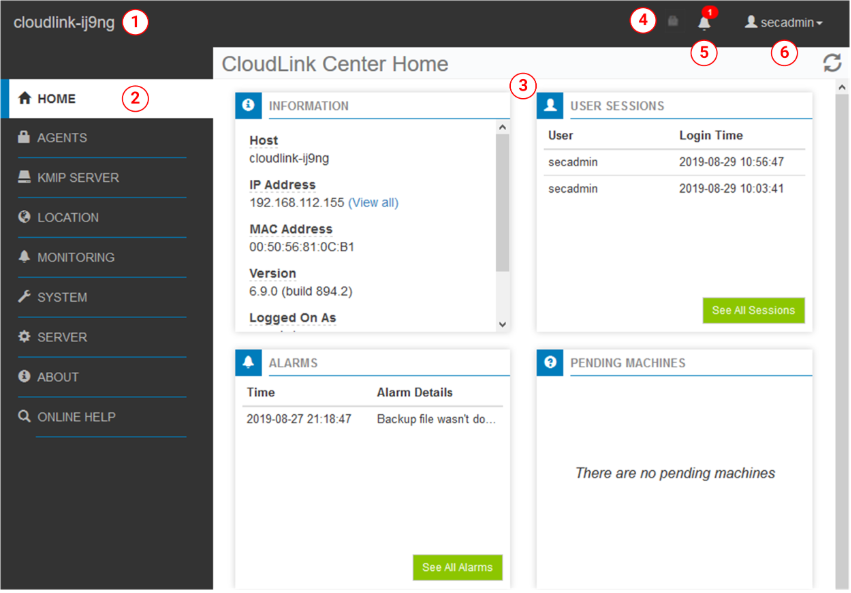The image size is (851, 593).
Task: Click the System wrench icon
Action: tap(27, 297)
